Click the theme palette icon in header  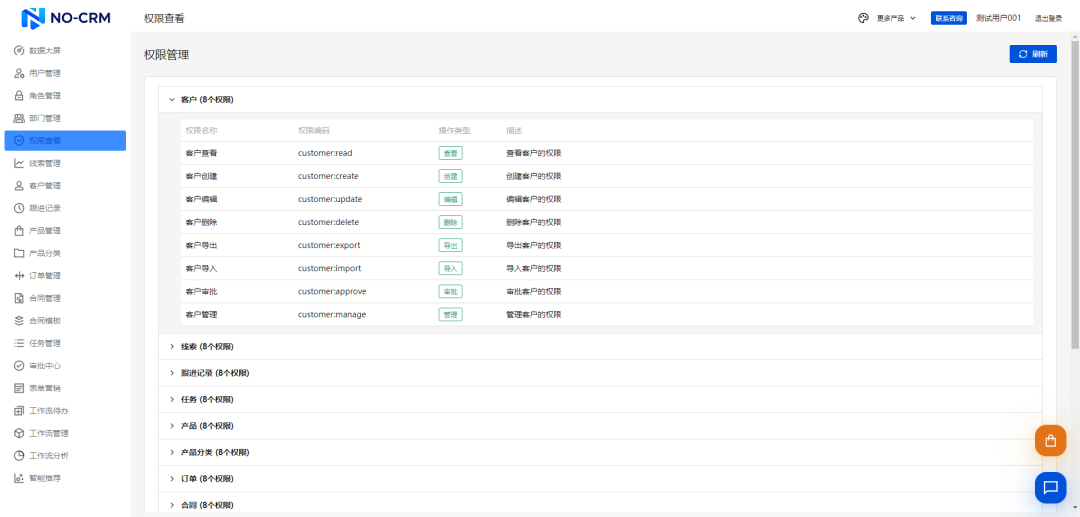tap(863, 18)
